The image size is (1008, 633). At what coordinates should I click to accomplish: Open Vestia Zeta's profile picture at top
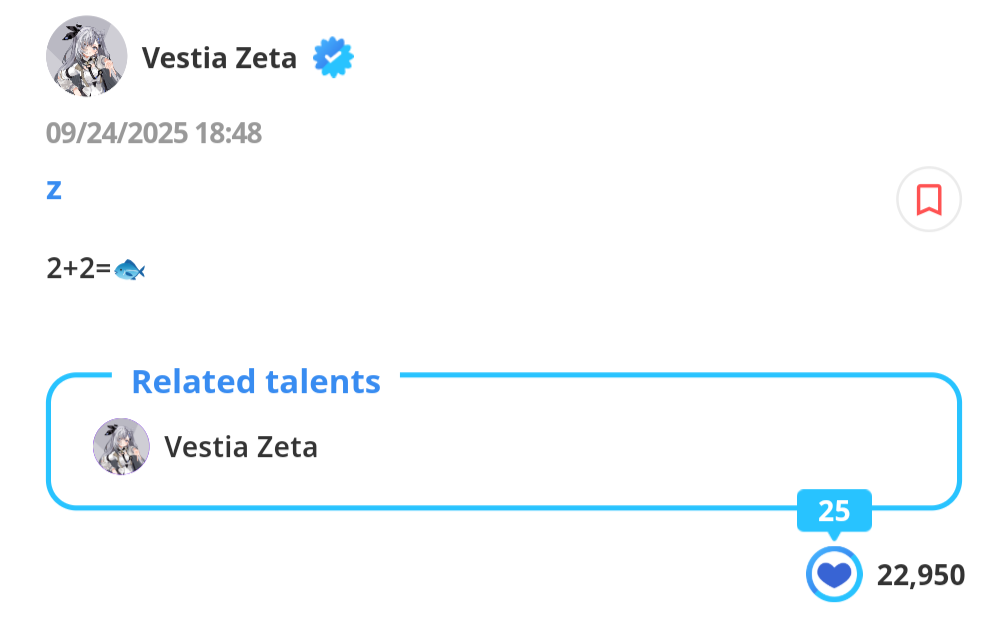tap(86, 57)
